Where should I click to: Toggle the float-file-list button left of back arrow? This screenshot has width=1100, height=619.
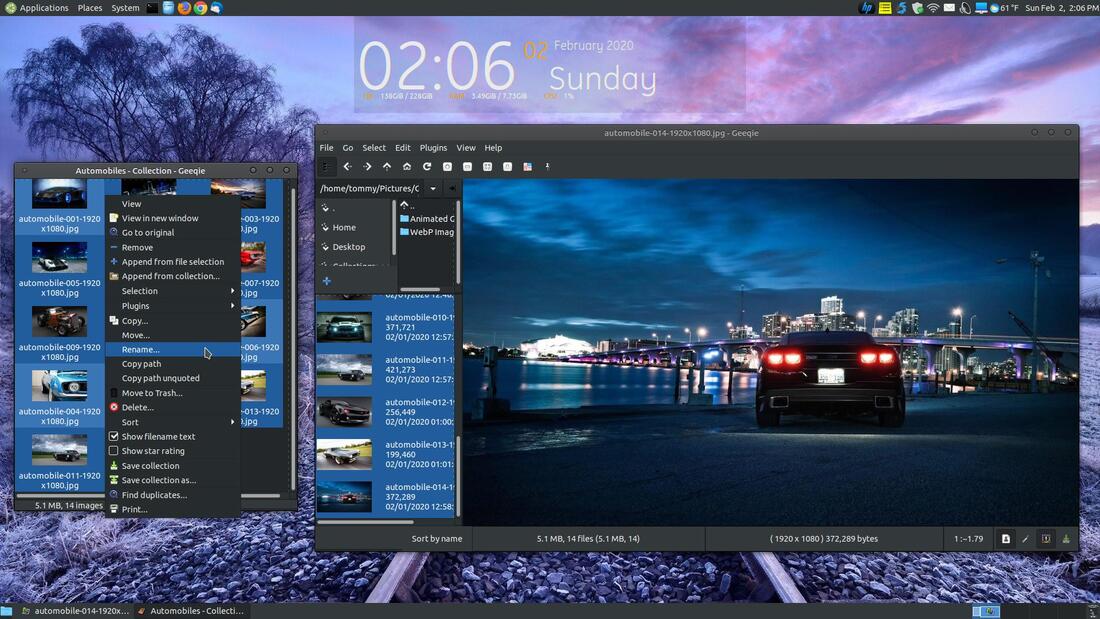click(326, 167)
